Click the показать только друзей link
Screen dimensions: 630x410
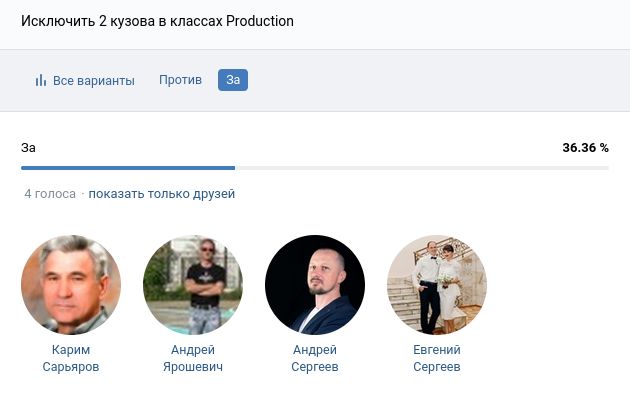coord(161,194)
